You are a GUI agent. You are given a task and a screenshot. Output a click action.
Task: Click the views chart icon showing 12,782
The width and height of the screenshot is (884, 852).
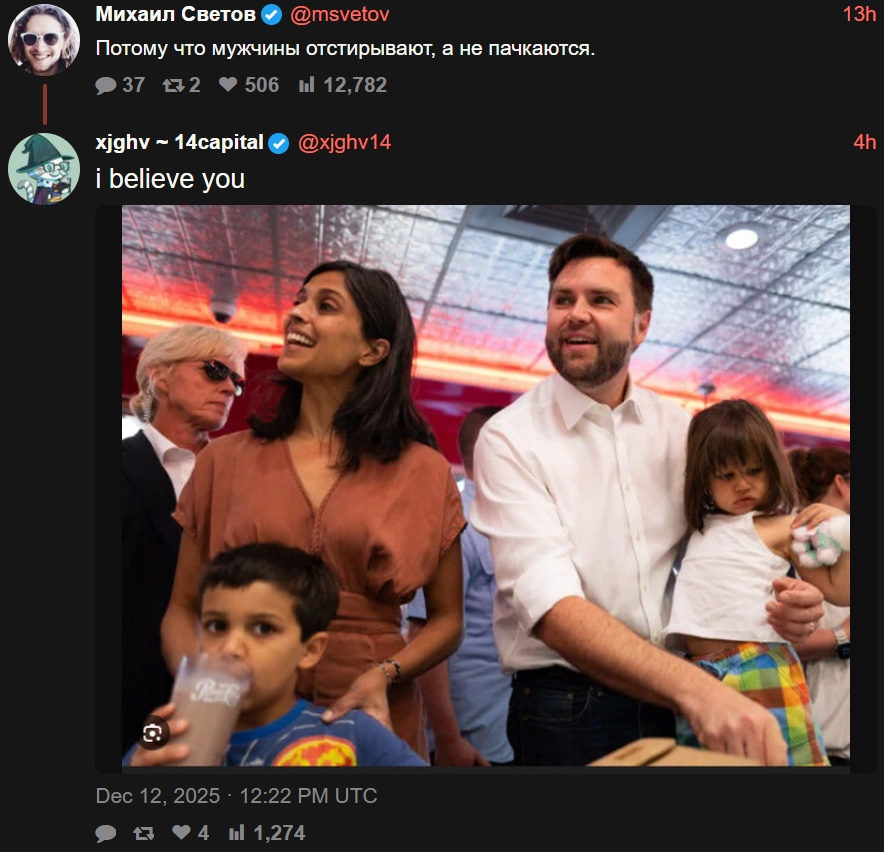coord(307,86)
